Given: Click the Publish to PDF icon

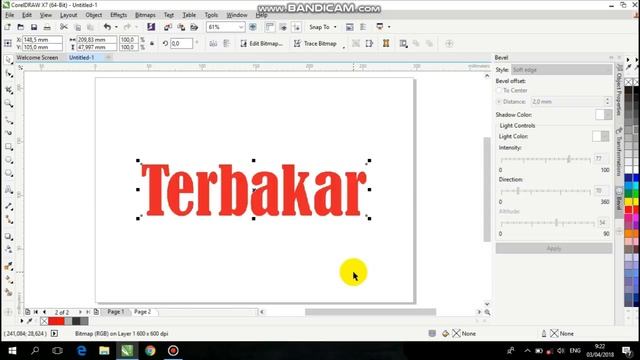Looking at the screenshot, I should [x=194, y=27].
